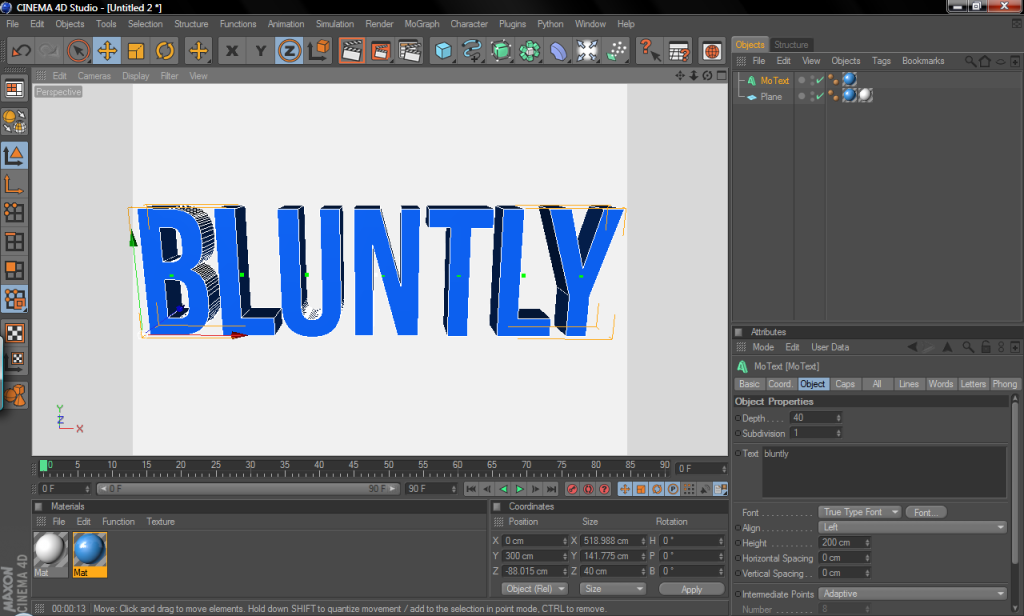Switch to the Caps attributes tab
This screenshot has height=616, width=1024.
coord(845,384)
